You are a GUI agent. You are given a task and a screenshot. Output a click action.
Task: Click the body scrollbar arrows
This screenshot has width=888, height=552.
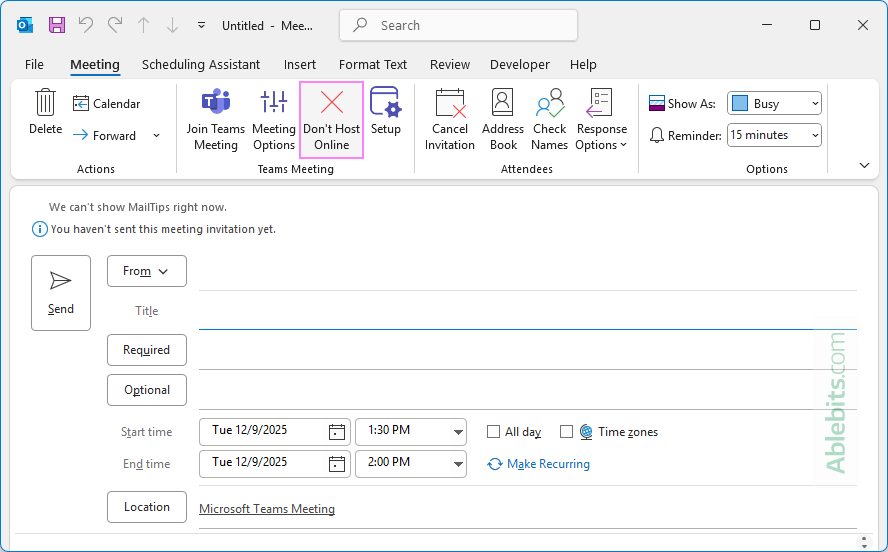click(864, 542)
